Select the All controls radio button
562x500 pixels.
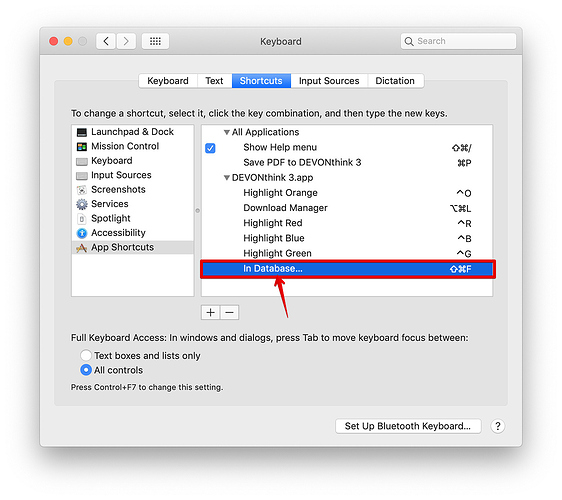coord(86,370)
